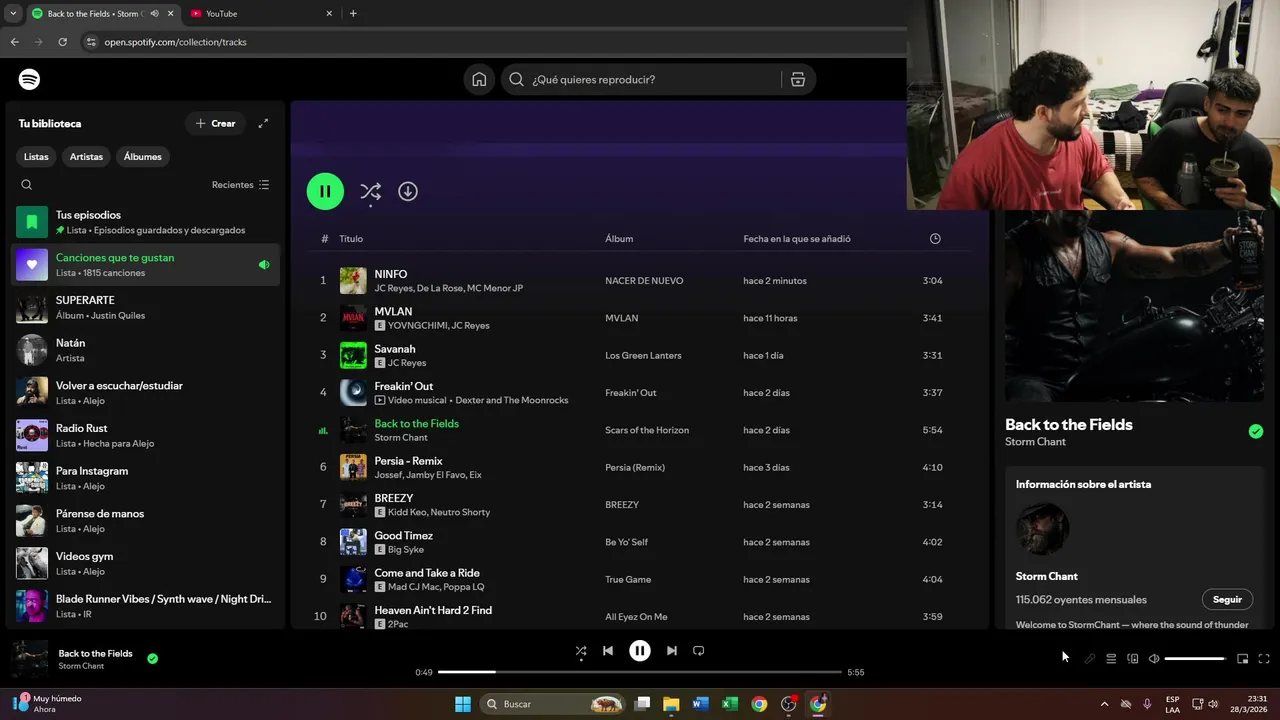Open Párense de manos playlist

(x=146, y=521)
